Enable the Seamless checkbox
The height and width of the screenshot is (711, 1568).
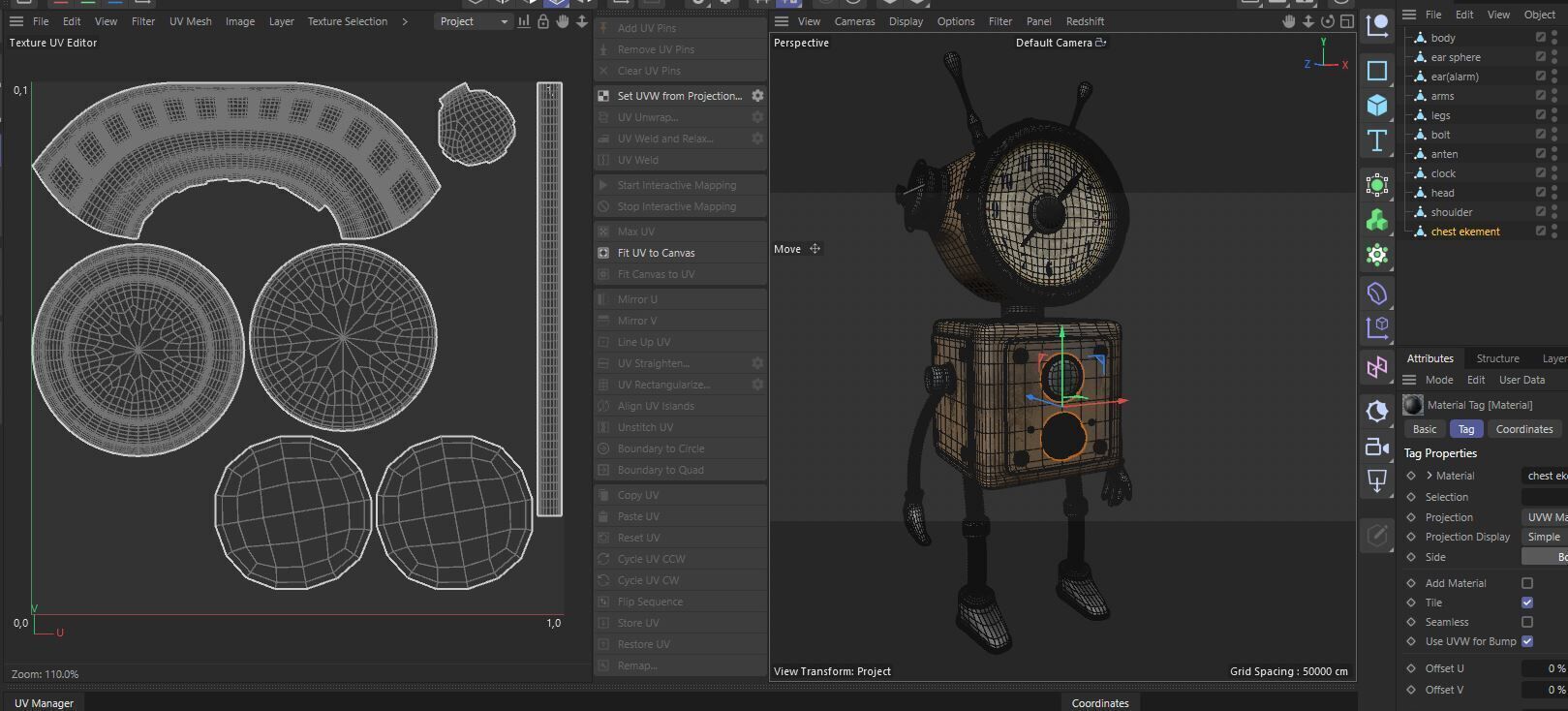tap(1527, 622)
